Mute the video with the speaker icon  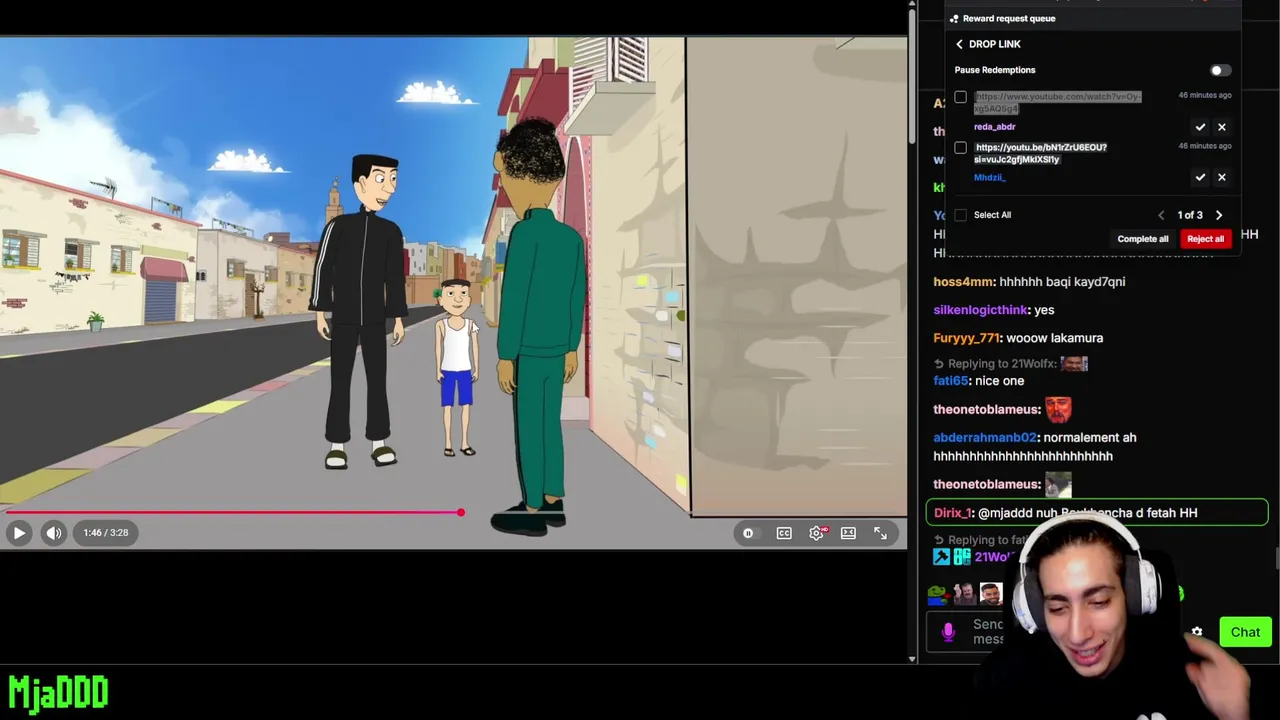click(54, 533)
